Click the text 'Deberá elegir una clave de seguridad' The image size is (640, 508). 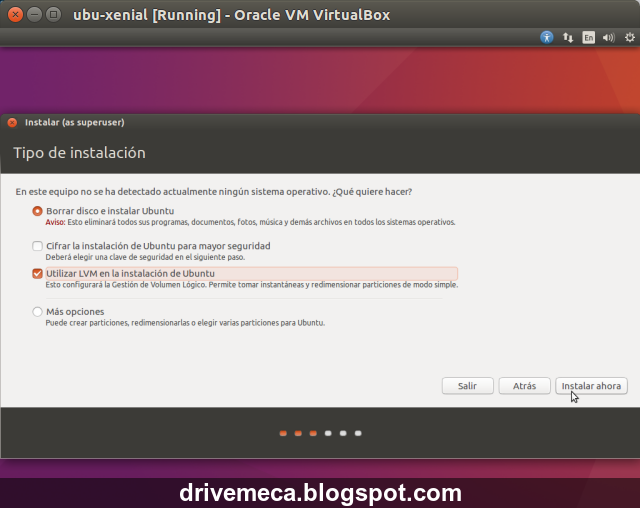coord(145,257)
